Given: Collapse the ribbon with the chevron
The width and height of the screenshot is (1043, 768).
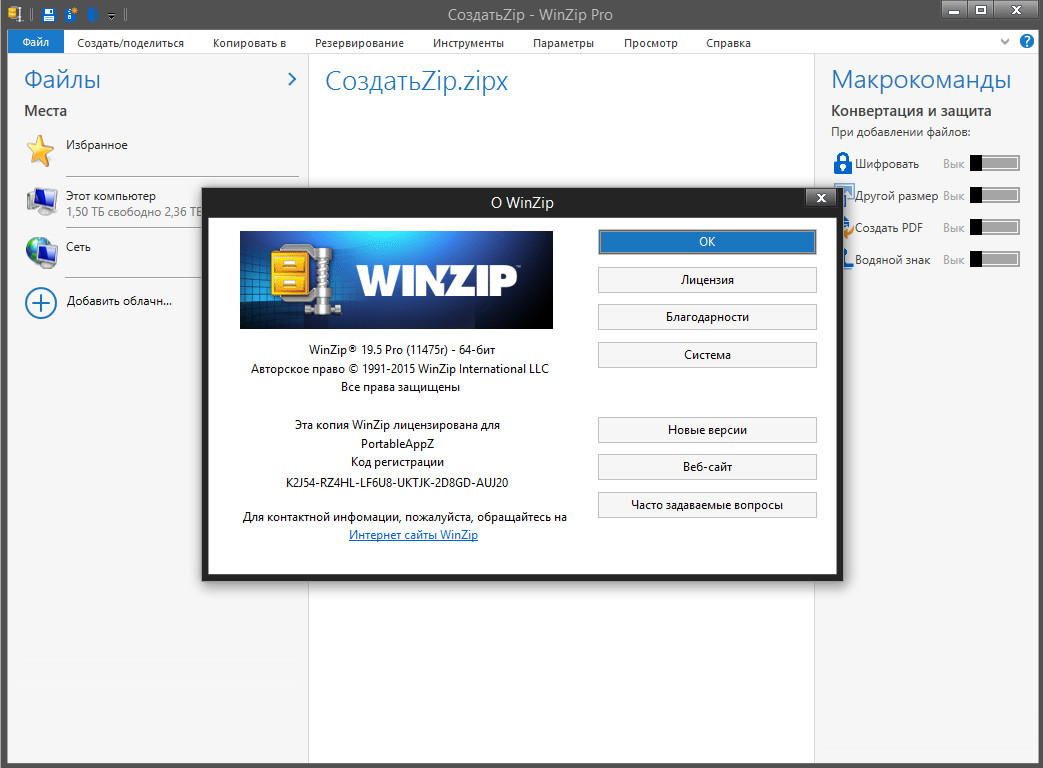Looking at the screenshot, I should point(1004,42).
